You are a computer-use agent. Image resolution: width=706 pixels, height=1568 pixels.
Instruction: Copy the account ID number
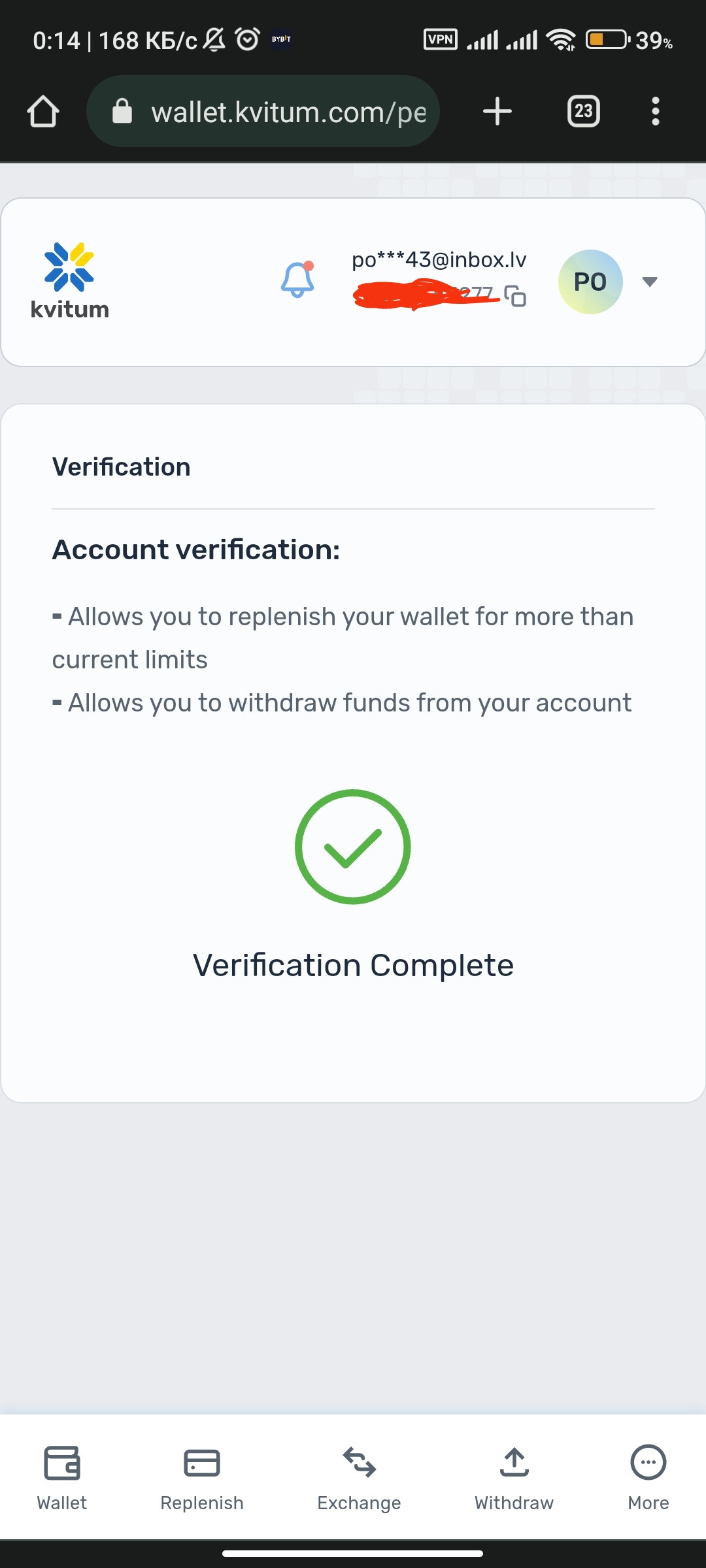pos(516,296)
